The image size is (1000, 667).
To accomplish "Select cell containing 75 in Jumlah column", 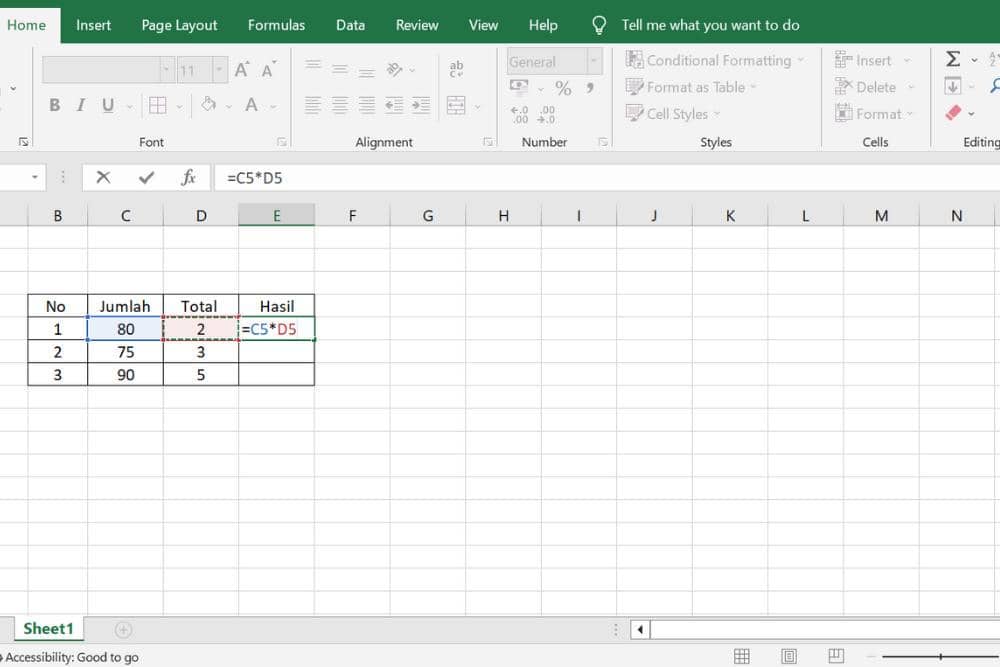I will (x=125, y=352).
